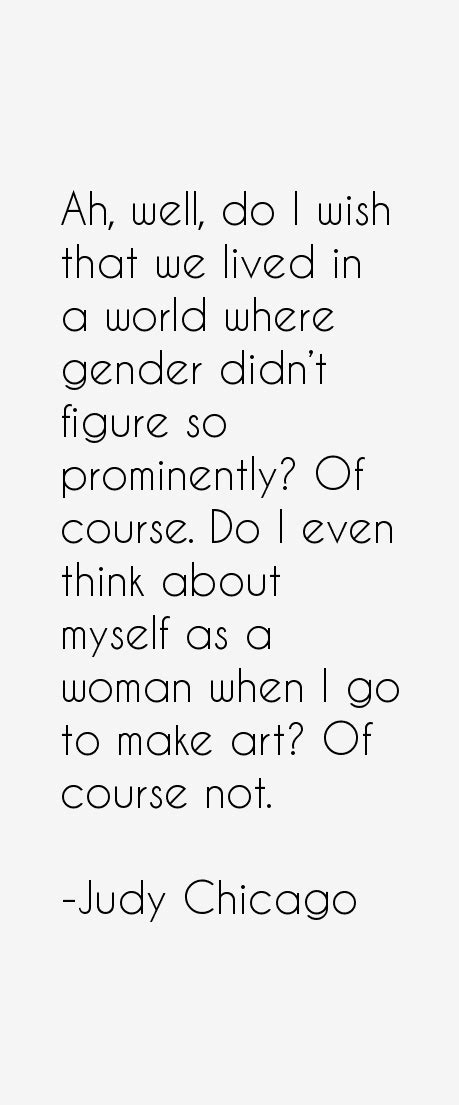459x1105 pixels.
Task: Click the word 'where' in third line
Action: [x=280, y=315]
